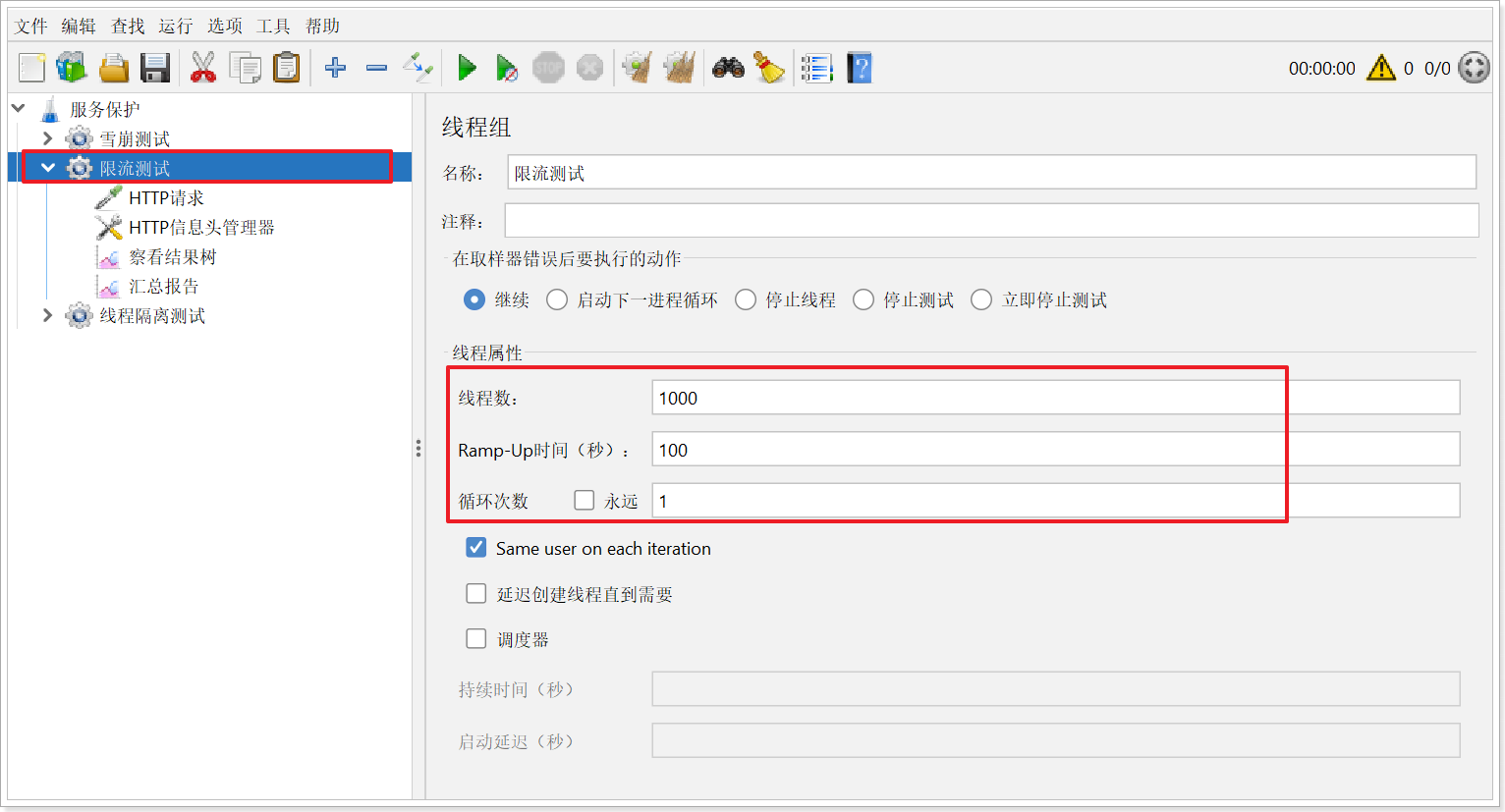Select HTTP请求 in the tree
The height and width of the screenshot is (812, 1505).
click(x=166, y=197)
